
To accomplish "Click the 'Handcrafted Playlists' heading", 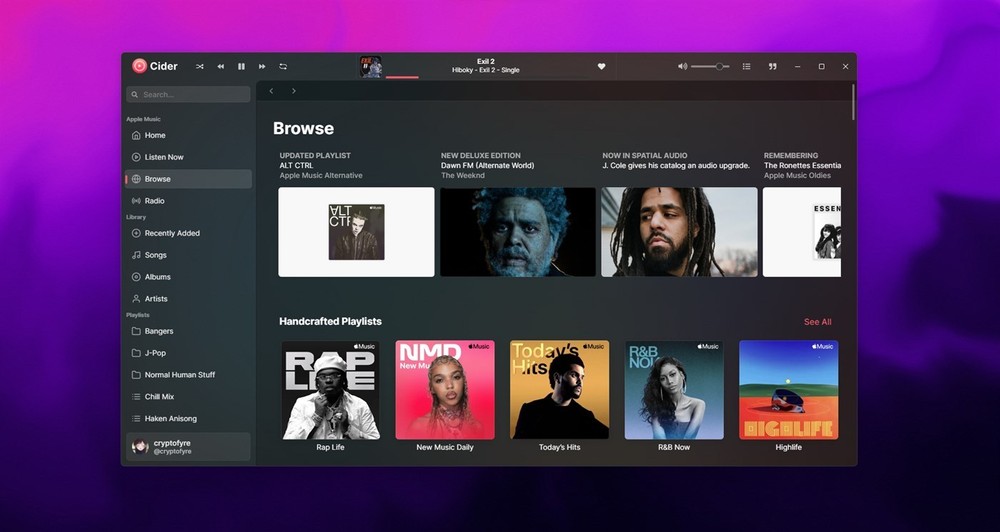I will [x=330, y=321].
